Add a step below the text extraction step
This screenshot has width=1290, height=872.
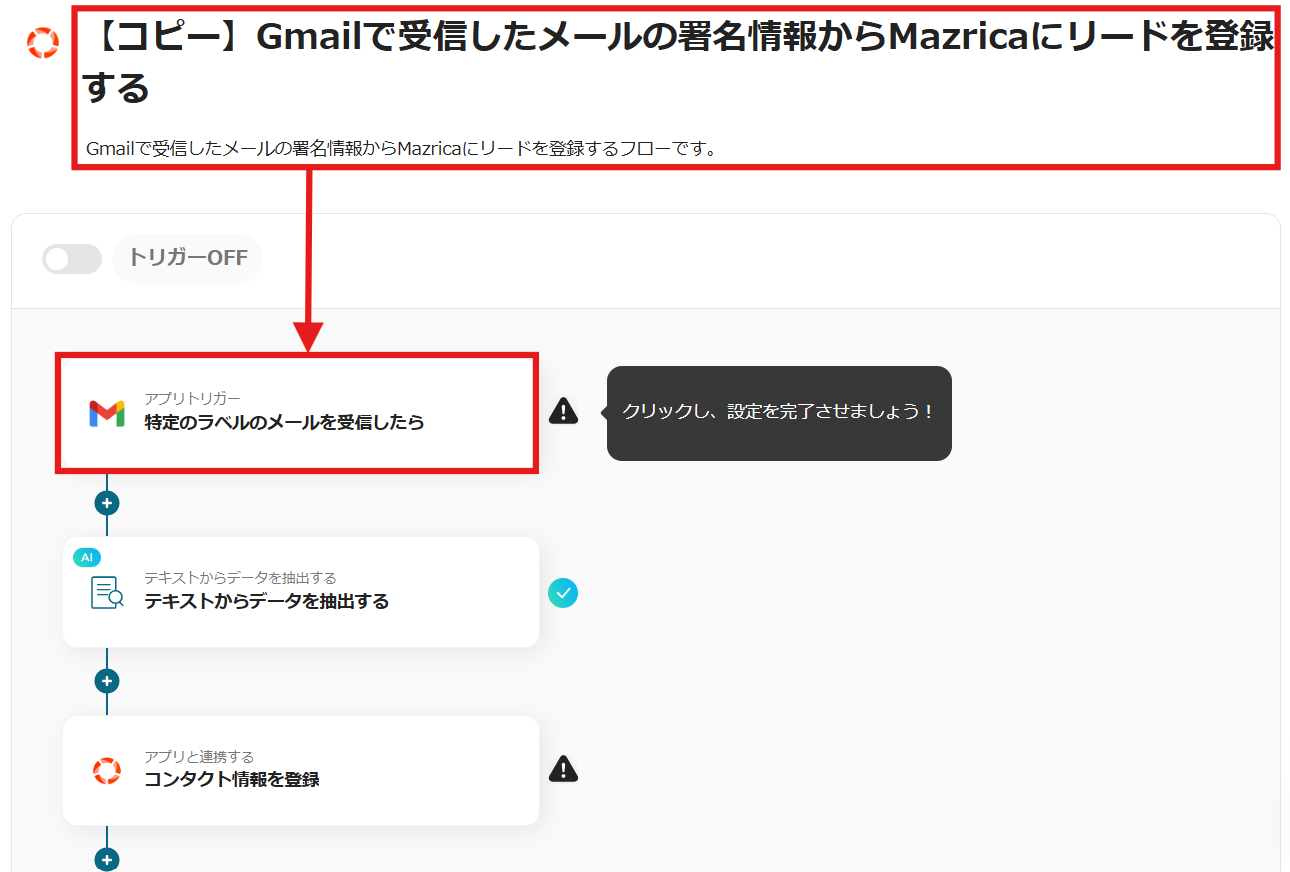coord(107,681)
